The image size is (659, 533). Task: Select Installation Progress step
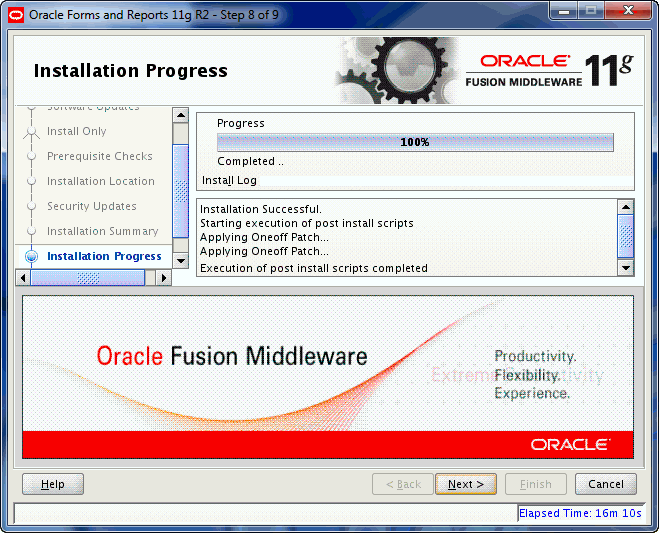coord(104,256)
